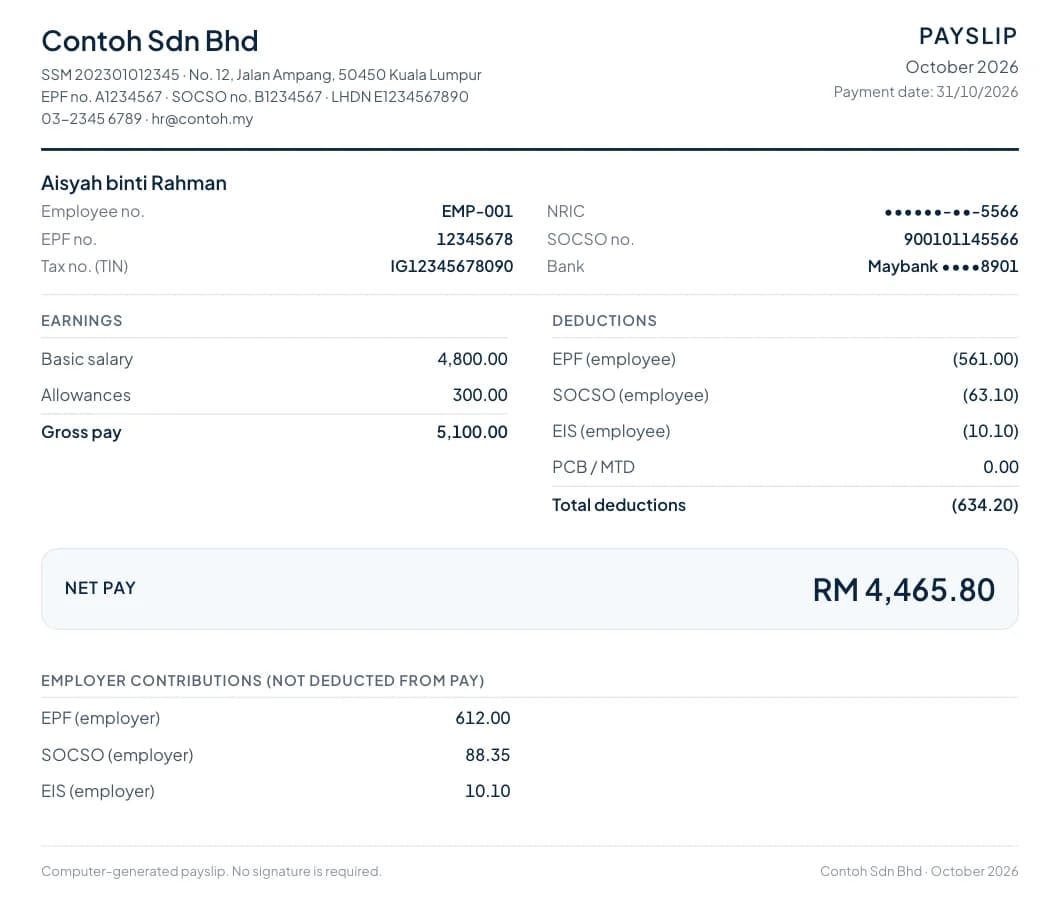
Task: Click the SOCSO (employer) label
Action: (x=117, y=755)
